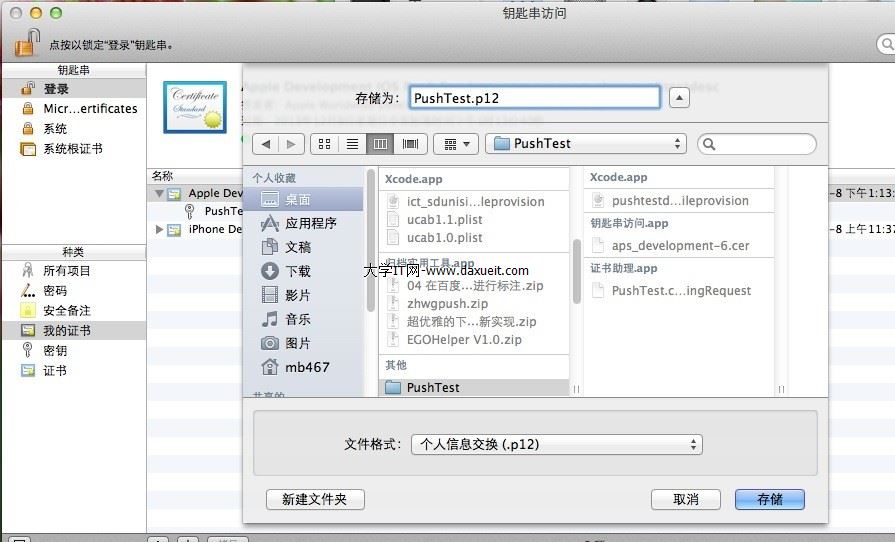Select the PushTest folder in column
The image size is (895, 542).
tap(474, 387)
